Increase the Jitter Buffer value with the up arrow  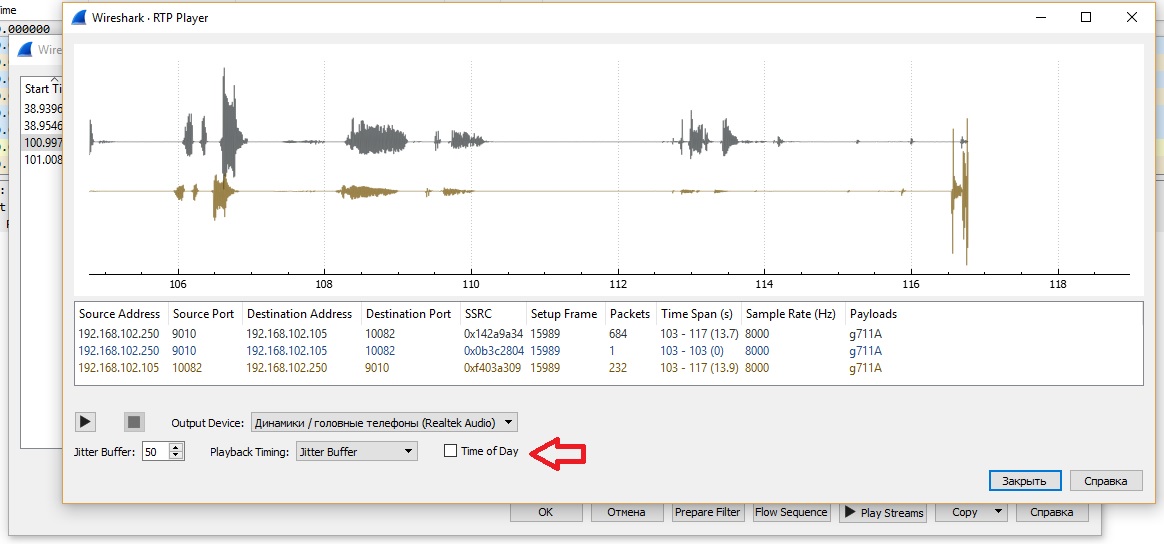(177, 447)
